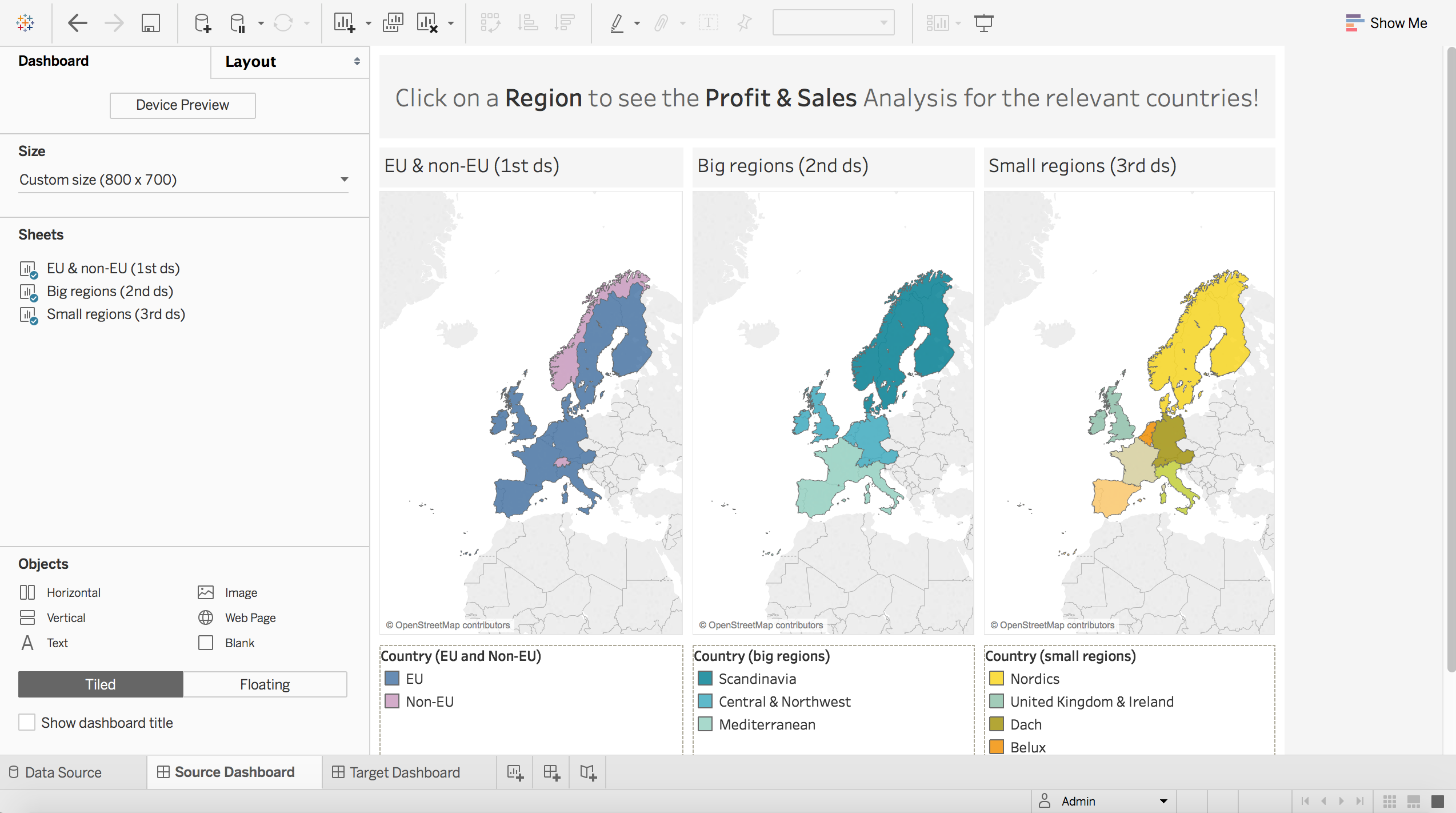
Task: Open the Show Me panel
Action: [x=1386, y=23]
